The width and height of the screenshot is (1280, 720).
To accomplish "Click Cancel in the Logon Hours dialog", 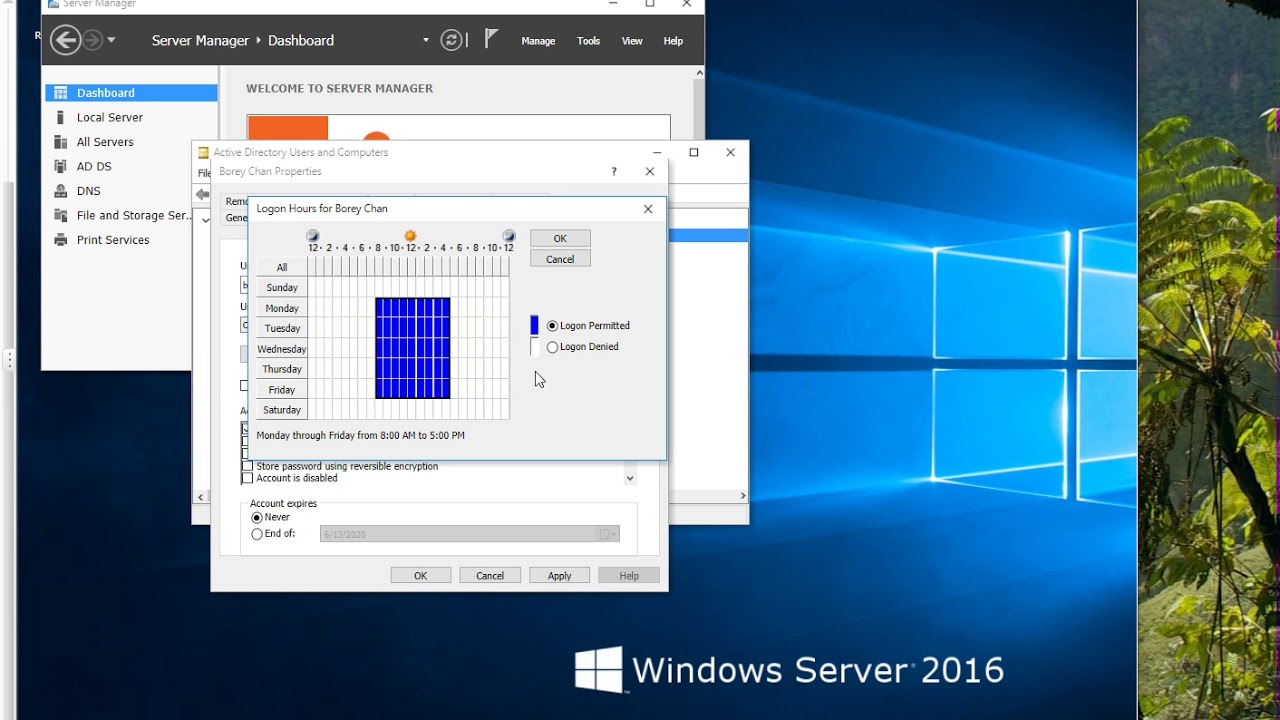I will pyautogui.click(x=560, y=259).
